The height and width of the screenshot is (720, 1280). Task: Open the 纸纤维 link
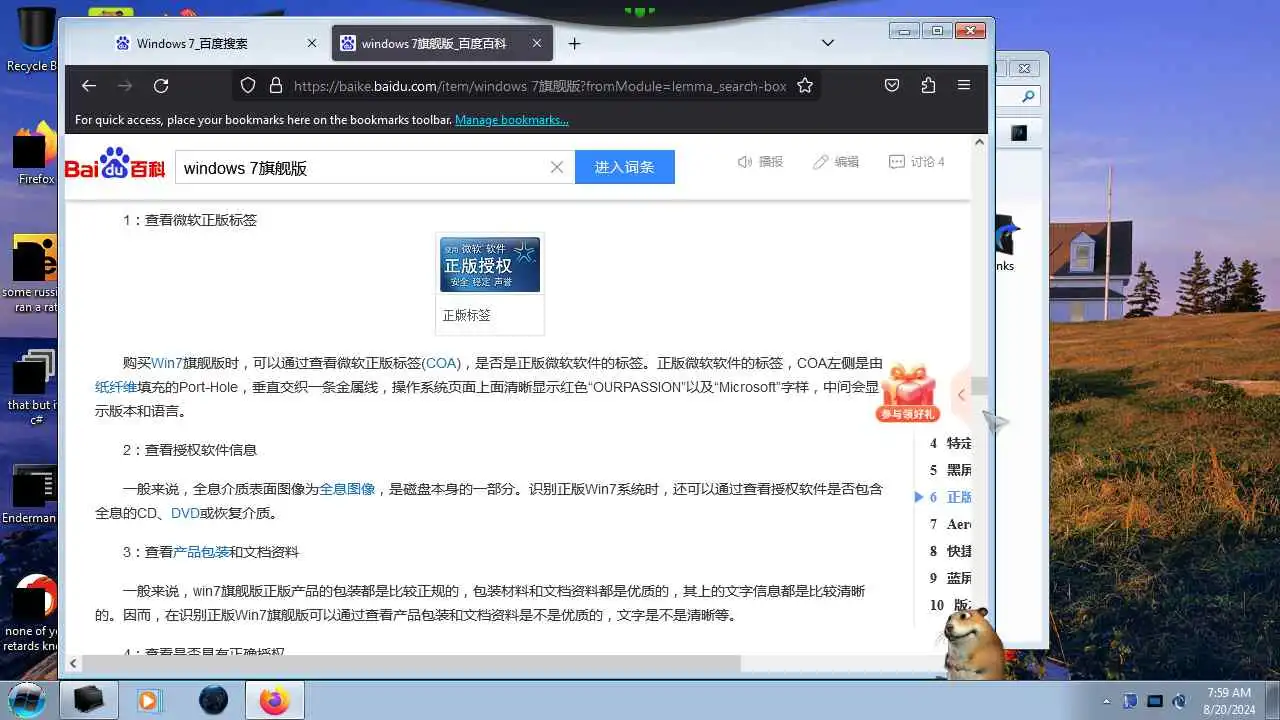click(x=116, y=387)
